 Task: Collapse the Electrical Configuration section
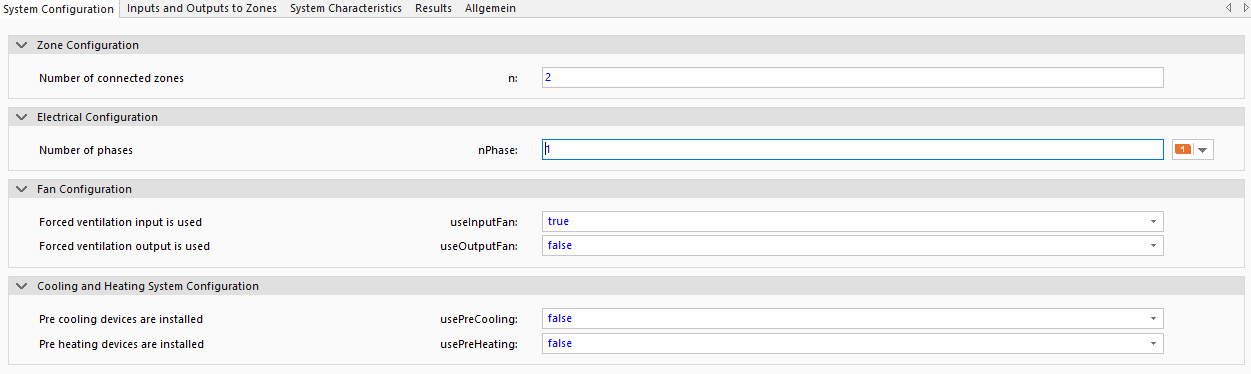pyautogui.click(x=22, y=117)
